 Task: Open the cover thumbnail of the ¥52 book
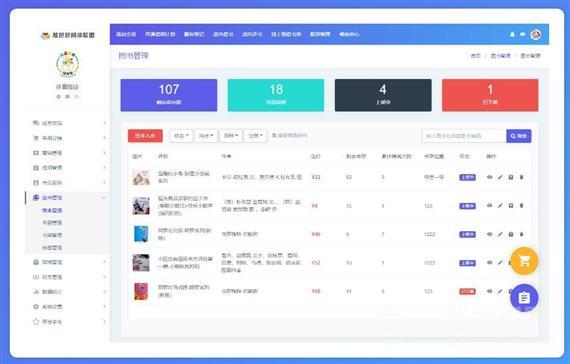(x=141, y=263)
